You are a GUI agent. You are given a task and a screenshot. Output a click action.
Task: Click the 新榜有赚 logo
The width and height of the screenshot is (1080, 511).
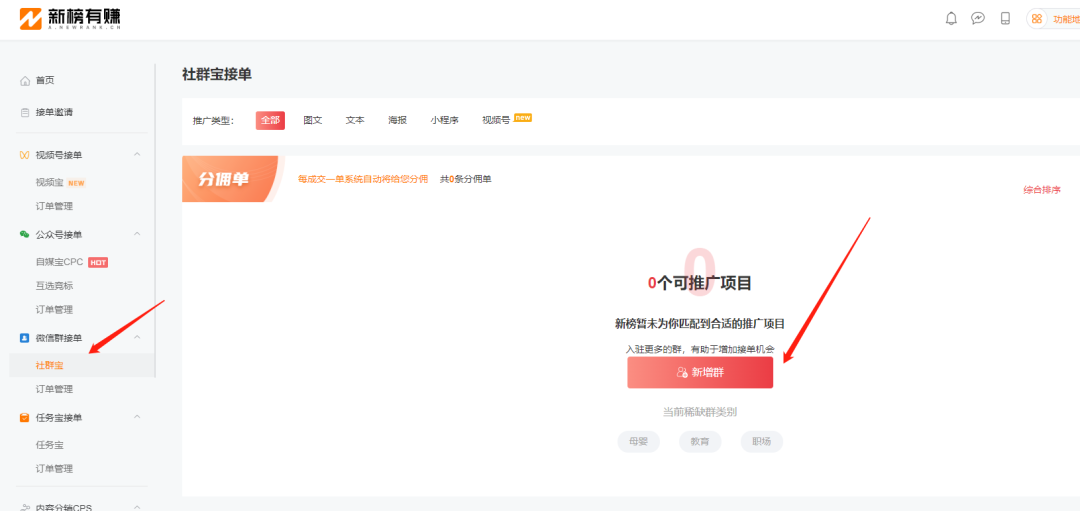(70, 18)
